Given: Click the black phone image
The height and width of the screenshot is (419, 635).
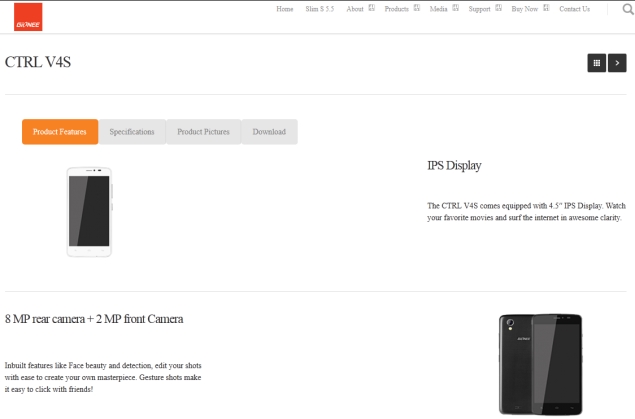Looking at the screenshot, I should coord(541,364).
